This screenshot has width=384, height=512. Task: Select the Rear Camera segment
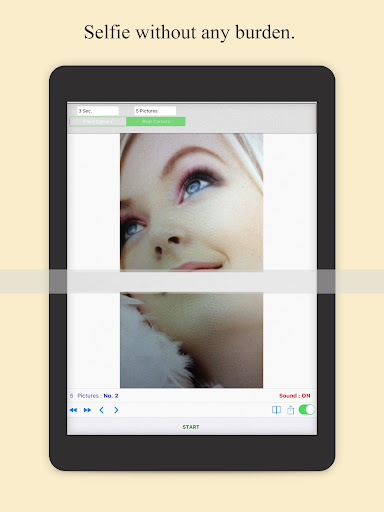(x=156, y=121)
